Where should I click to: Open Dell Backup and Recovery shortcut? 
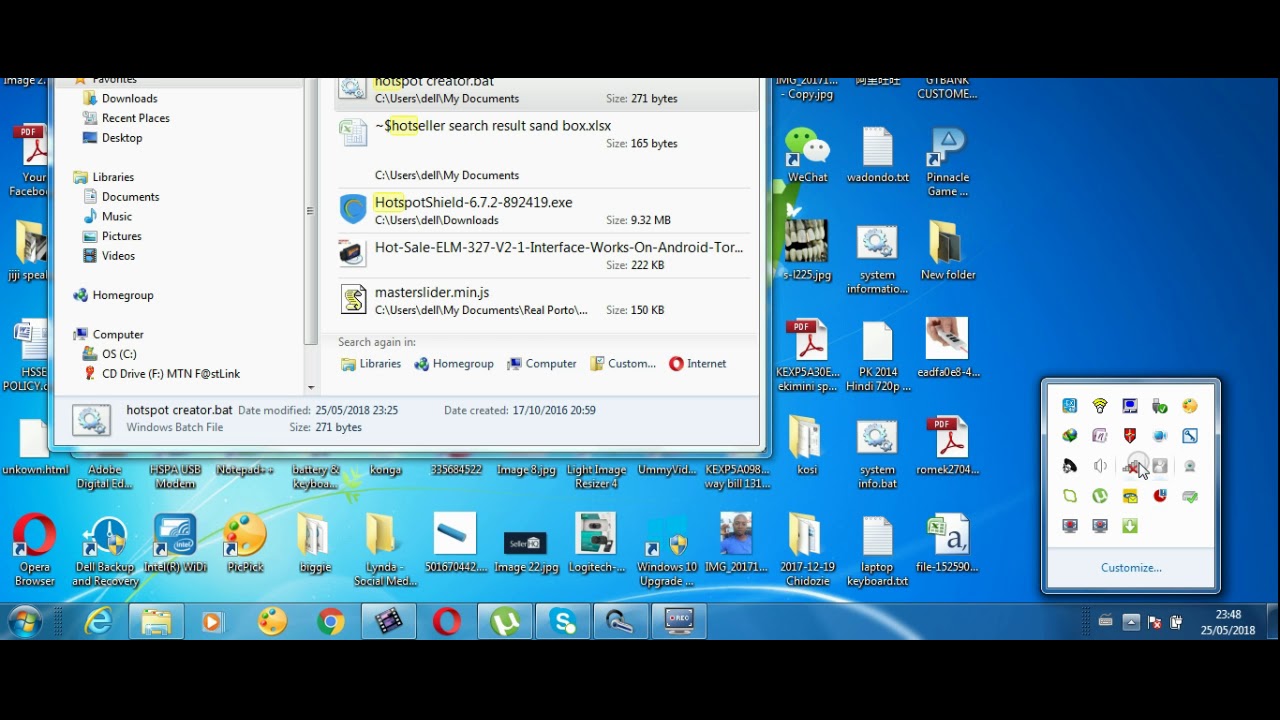[106, 550]
